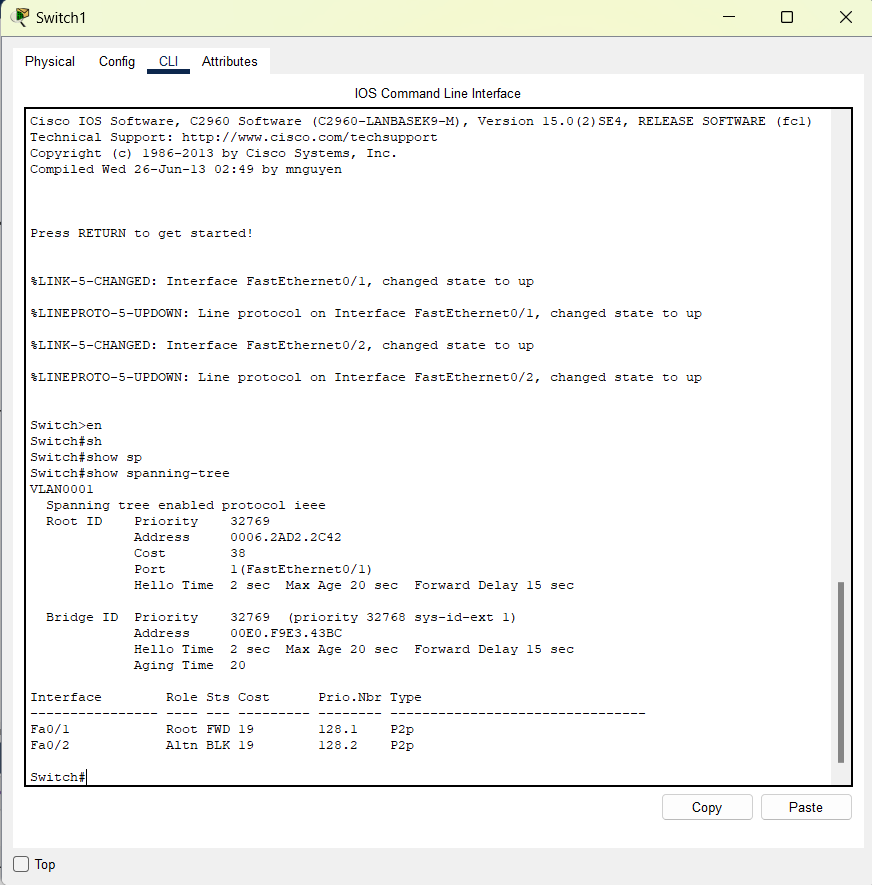
Task: Click the 'Press RETURN to get started!' line
Action: click(x=142, y=233)
